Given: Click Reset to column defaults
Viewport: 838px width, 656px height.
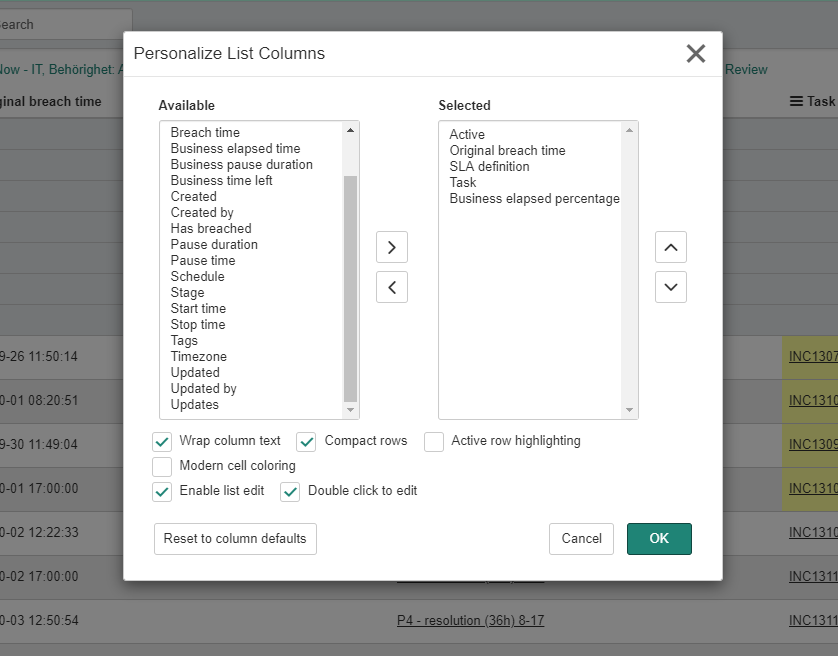Looking at the screenshot, I should coord(234,538).
